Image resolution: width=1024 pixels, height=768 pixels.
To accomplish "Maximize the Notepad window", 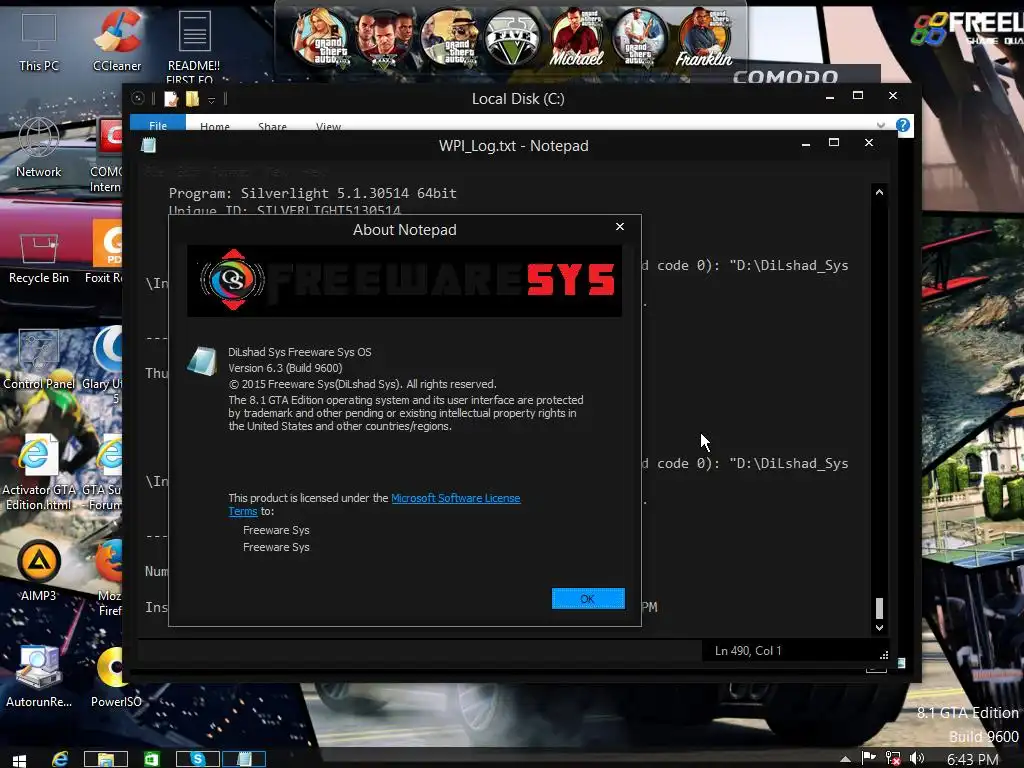I will click(x=834, y=142).
